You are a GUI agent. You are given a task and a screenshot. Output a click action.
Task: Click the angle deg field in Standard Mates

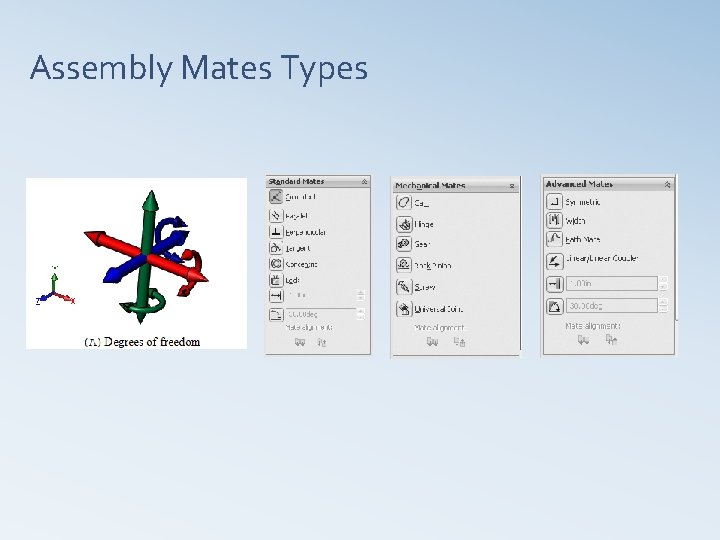321,314
